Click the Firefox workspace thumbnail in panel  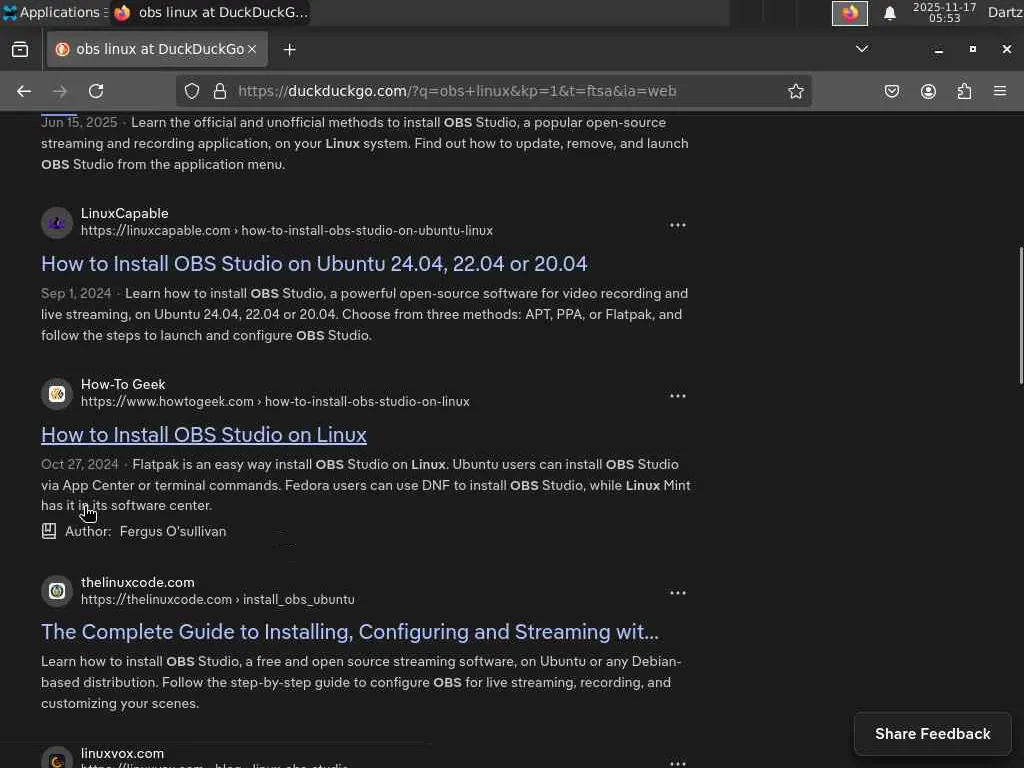coord(850,13)
